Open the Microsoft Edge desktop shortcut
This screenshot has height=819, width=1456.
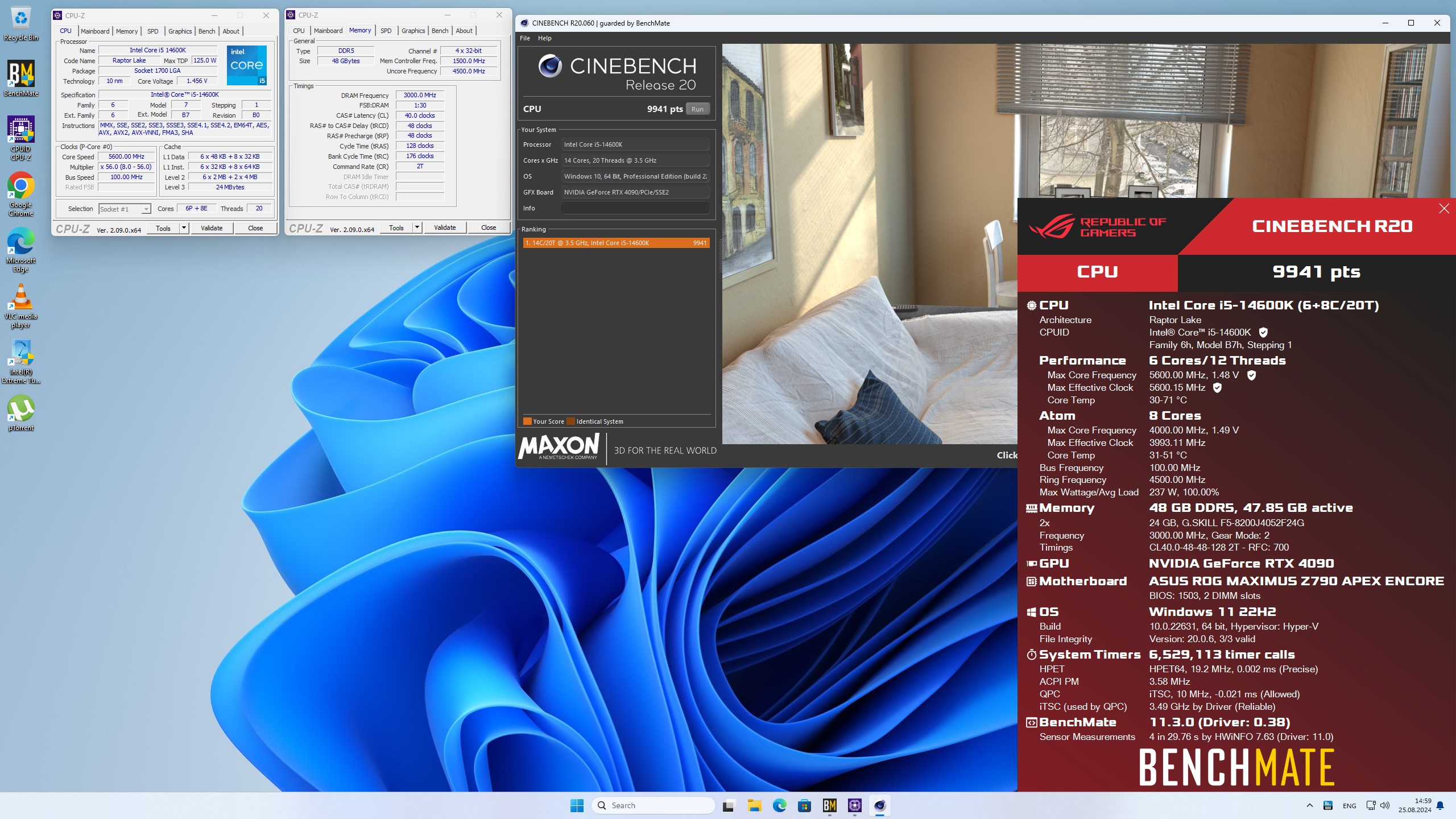pos(21,250)
